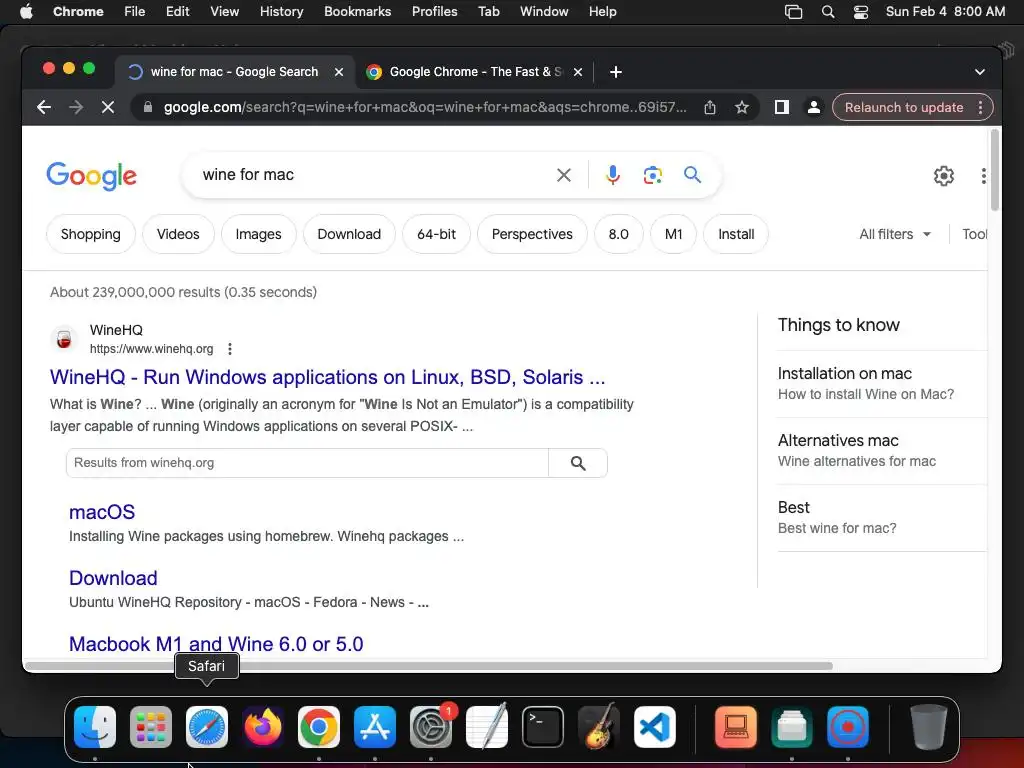Open Terminal in the Dock

(543, 727)
